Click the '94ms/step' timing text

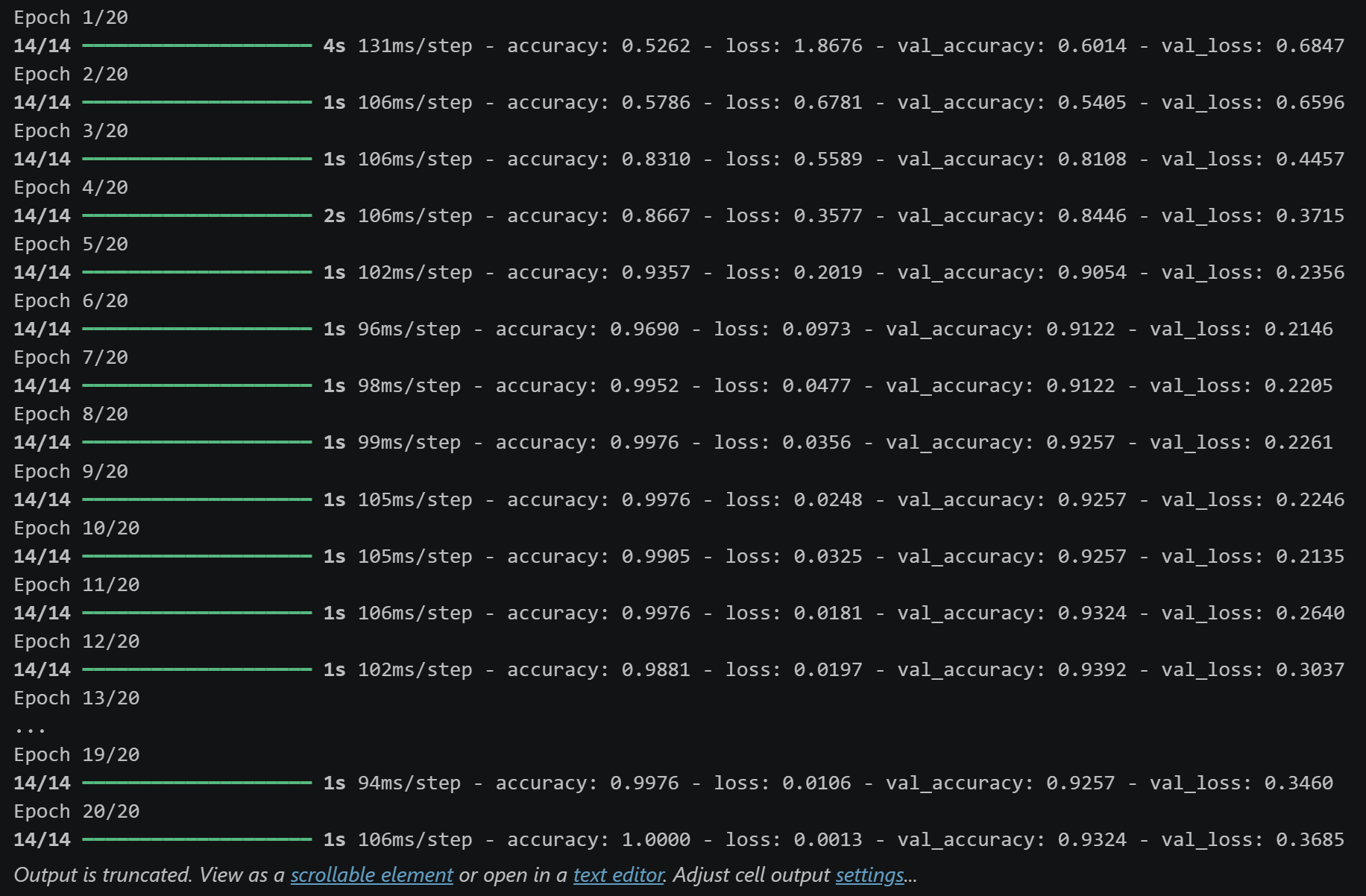click(x=409, y=783)
